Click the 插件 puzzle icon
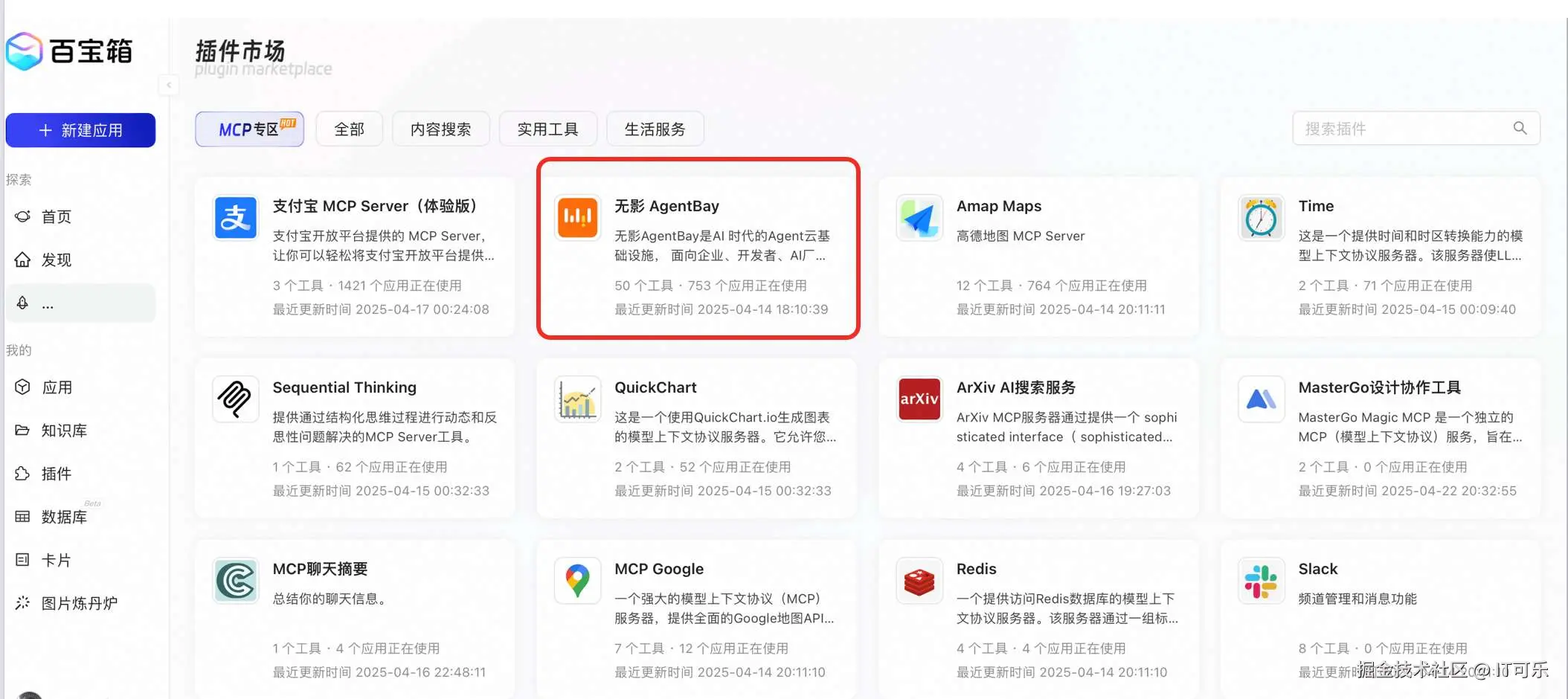This screenshot has width=1568, height=699. coord(23,473)
